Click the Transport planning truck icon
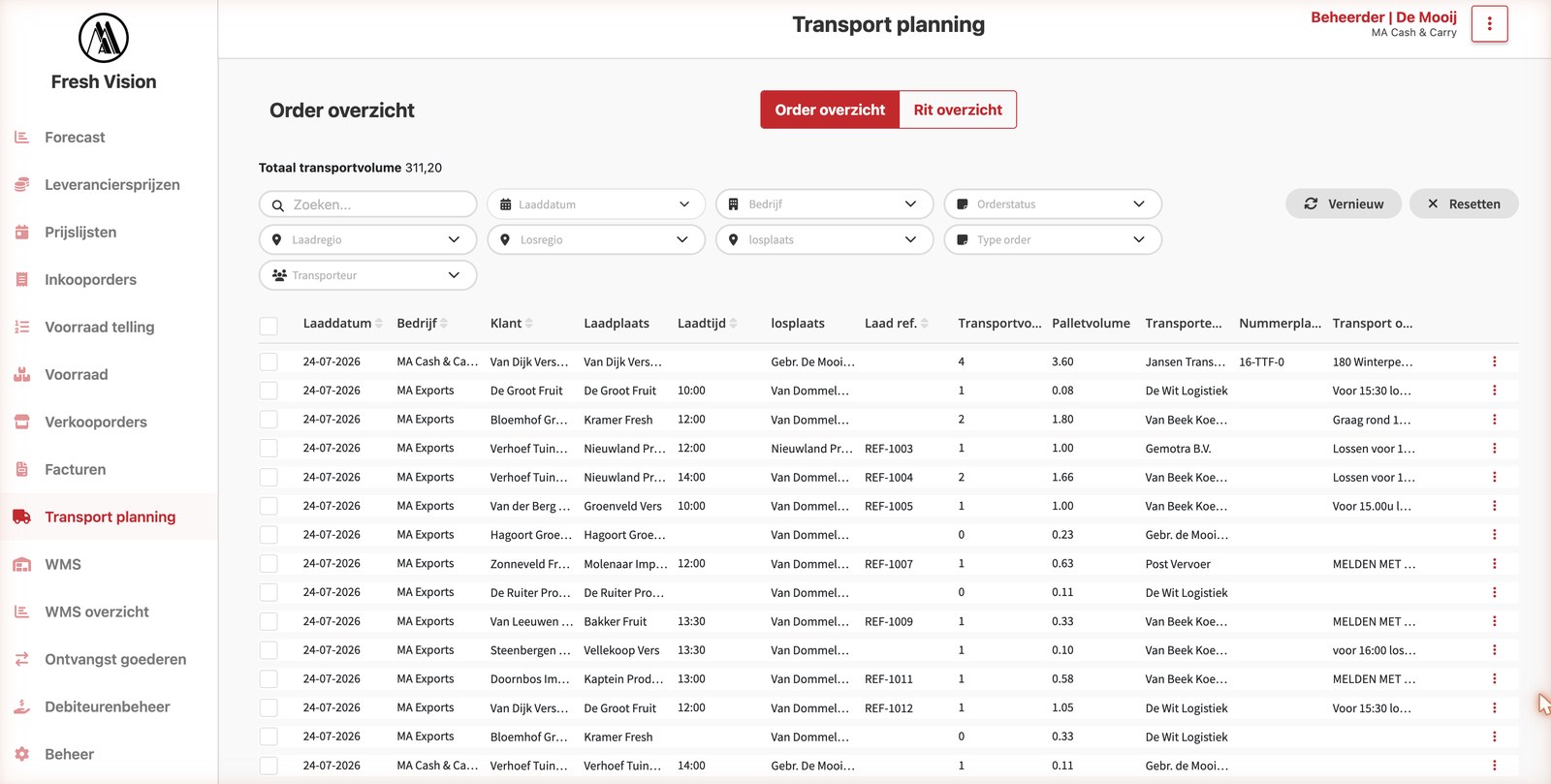The image size is (1551, 784). point(21,517)
